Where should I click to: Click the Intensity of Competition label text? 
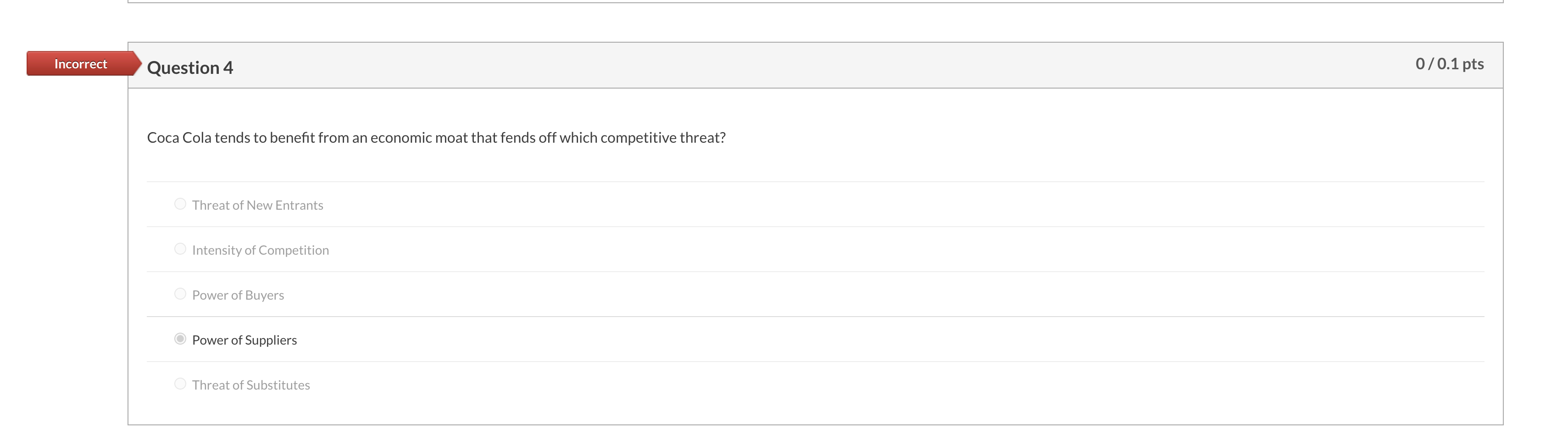[x=261, y=250]
